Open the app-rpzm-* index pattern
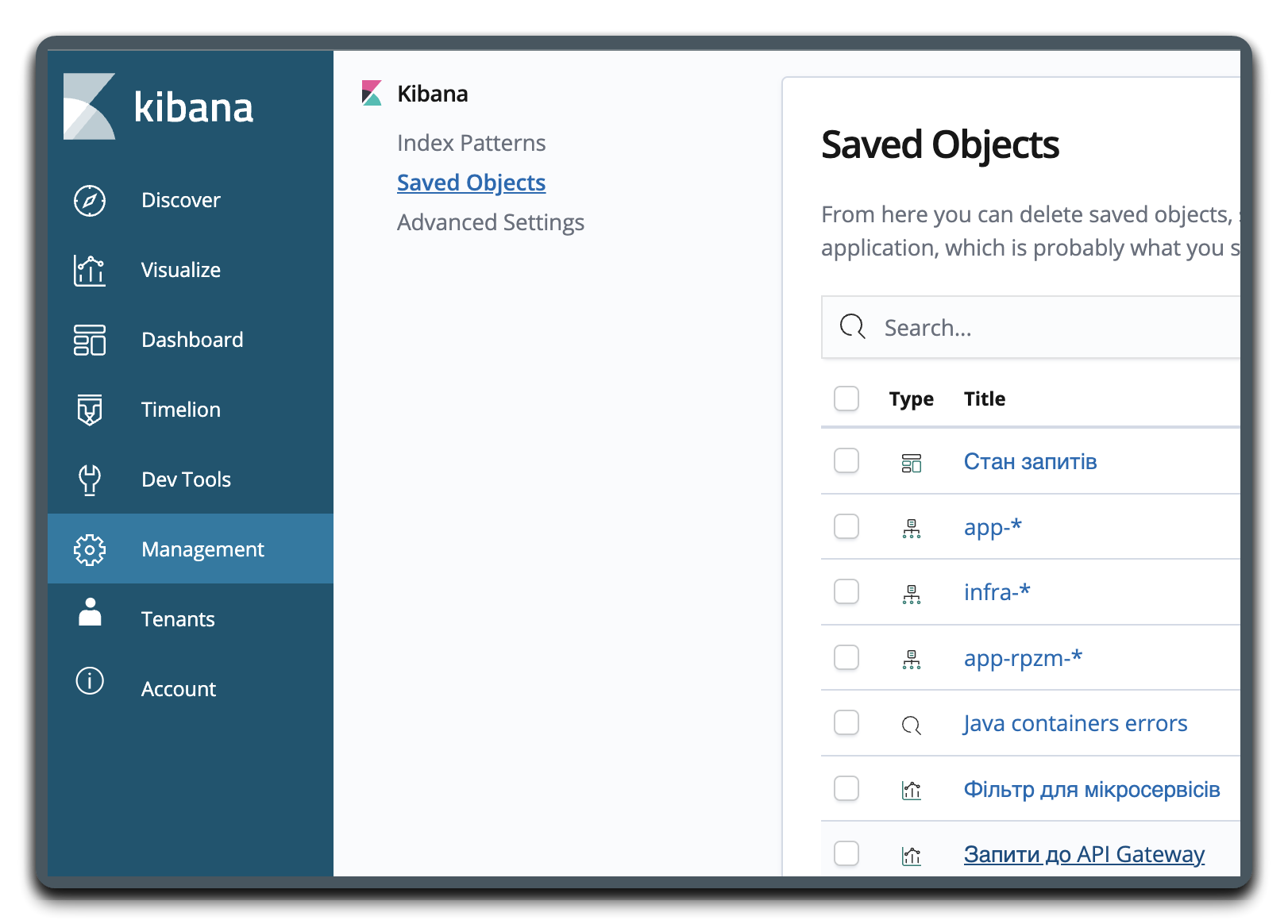Viewport: 1288px width, 924px height. pos(1023,658)
